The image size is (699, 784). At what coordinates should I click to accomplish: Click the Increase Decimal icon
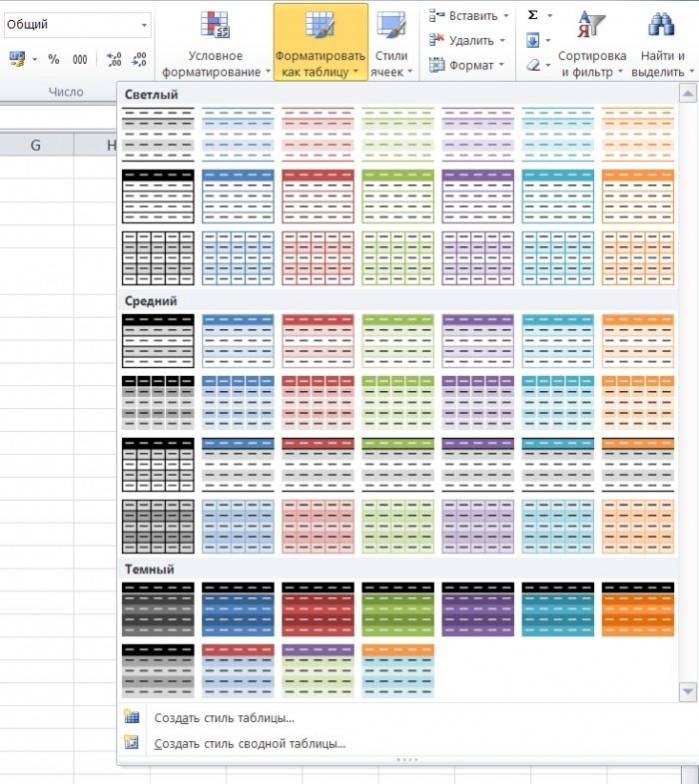113,60
